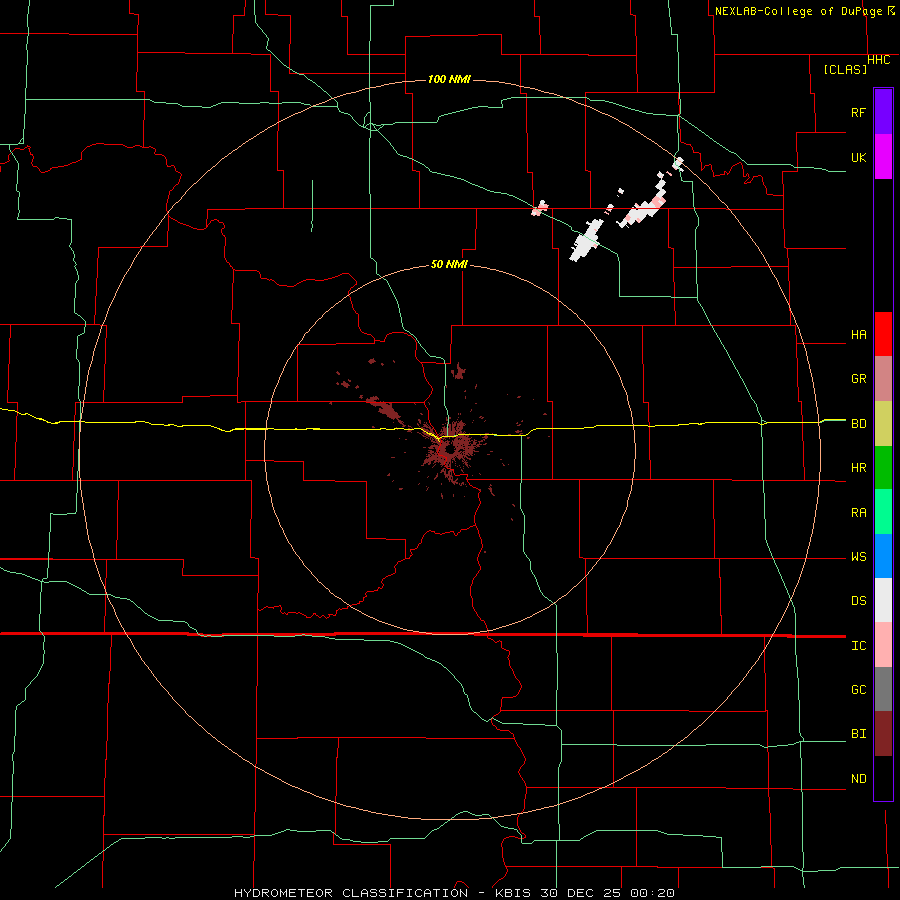
Task: Click the ND legend label
Action: click(858, 779)
